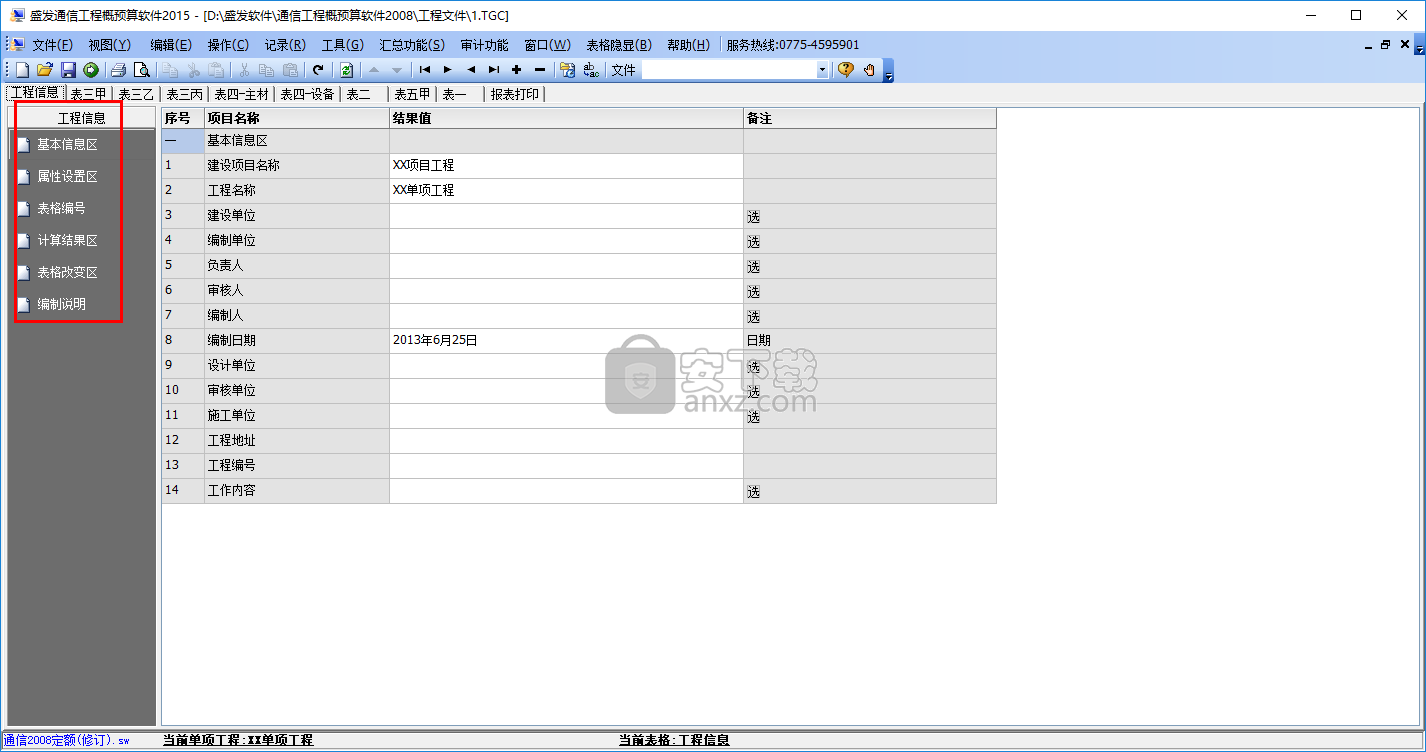The height and width of the screenshot is (752, 1426).
Task: Click the application icon left of 文件 menu
Action: point(18,45)
